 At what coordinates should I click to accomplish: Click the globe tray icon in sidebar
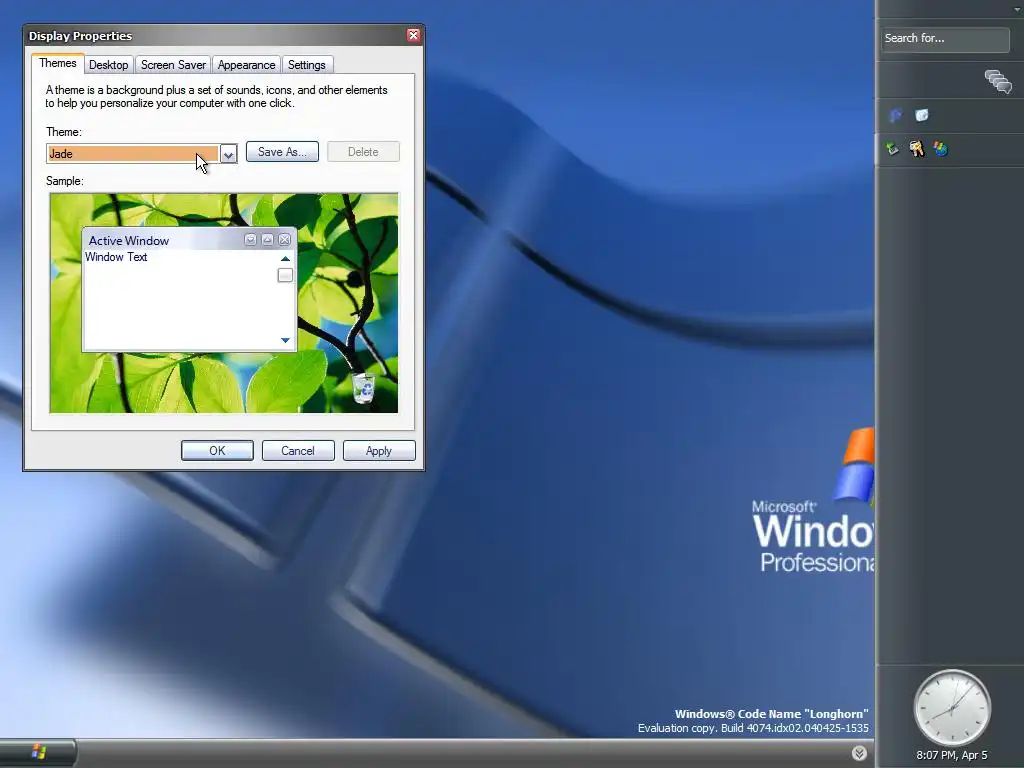[x=940, y=149]
